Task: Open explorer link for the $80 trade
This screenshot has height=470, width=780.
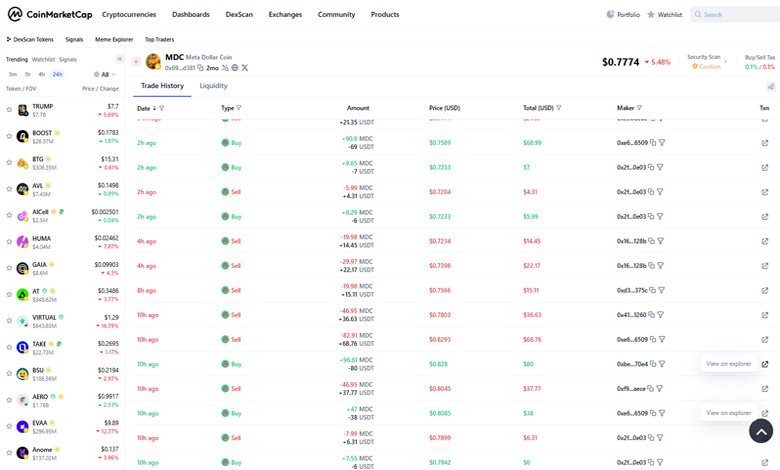Action: [765, 364]
